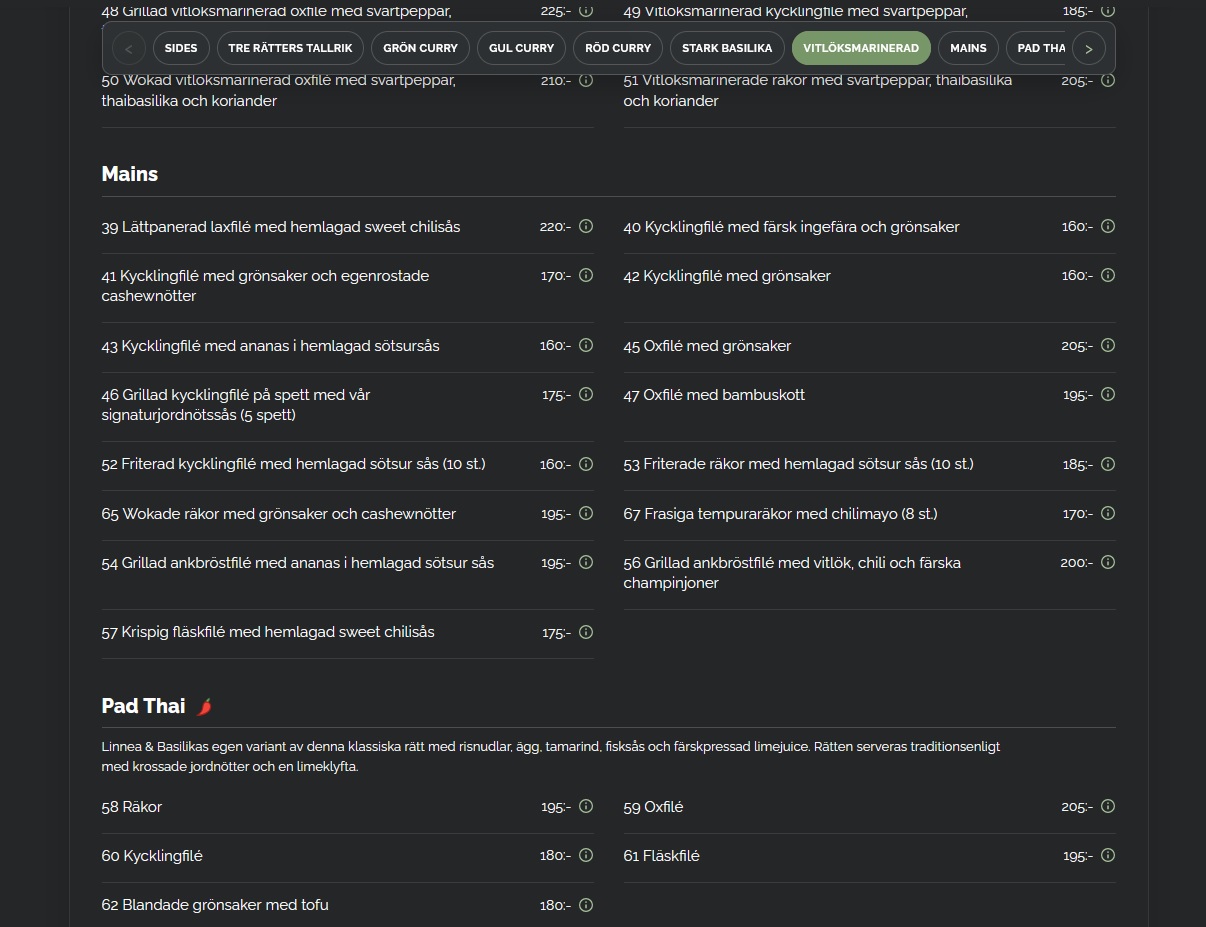
Task: Jump to Sides category
Action: (181, 48)
